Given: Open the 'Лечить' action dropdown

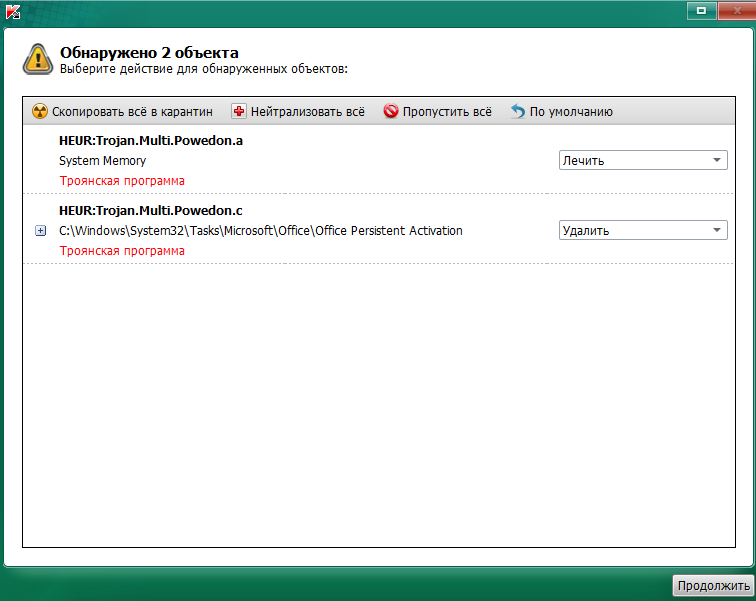Looking at the screenshot, I should pyautogui.click(x=643, y=160).
